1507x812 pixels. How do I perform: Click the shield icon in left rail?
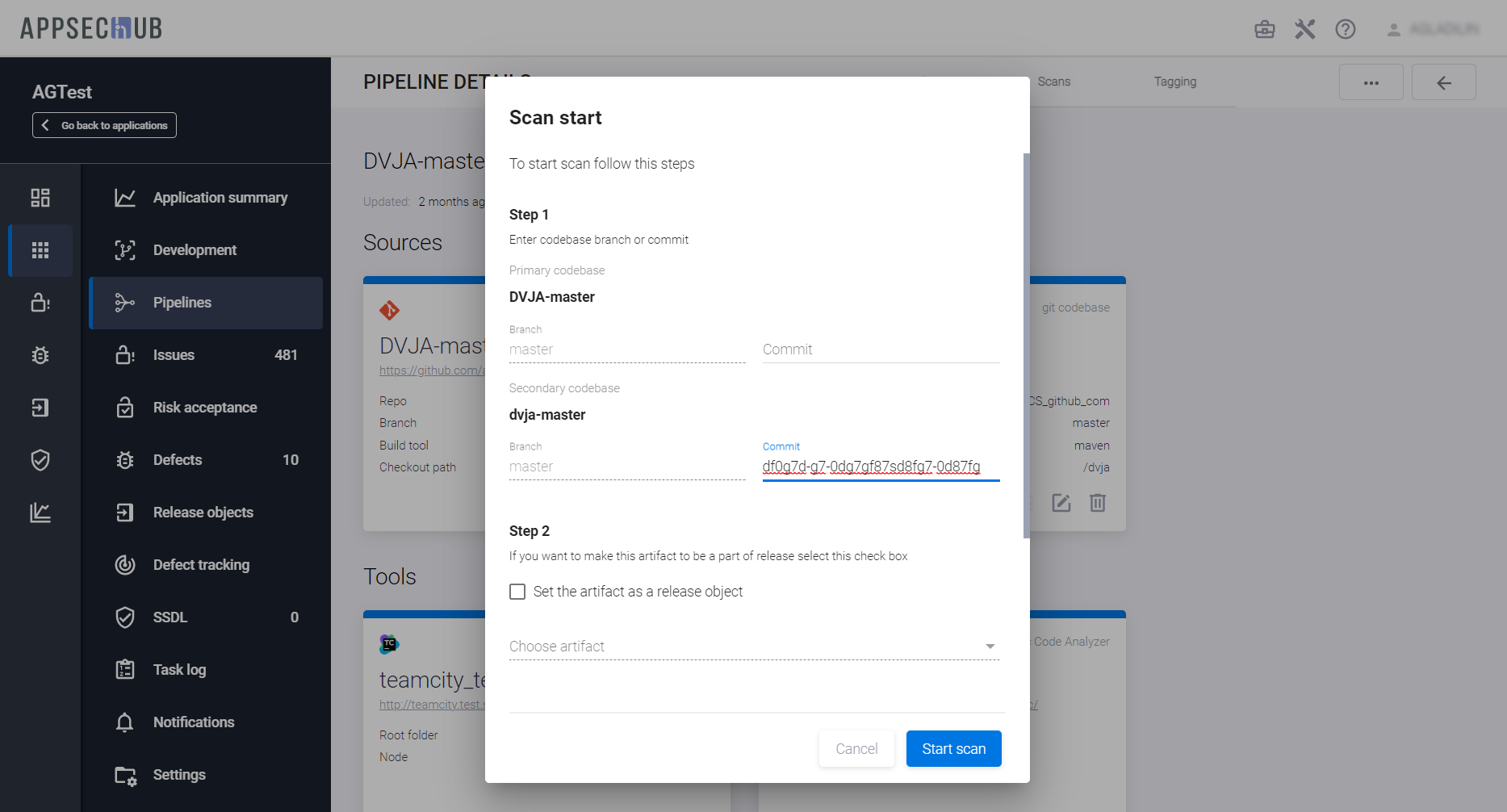coord(40,460)
